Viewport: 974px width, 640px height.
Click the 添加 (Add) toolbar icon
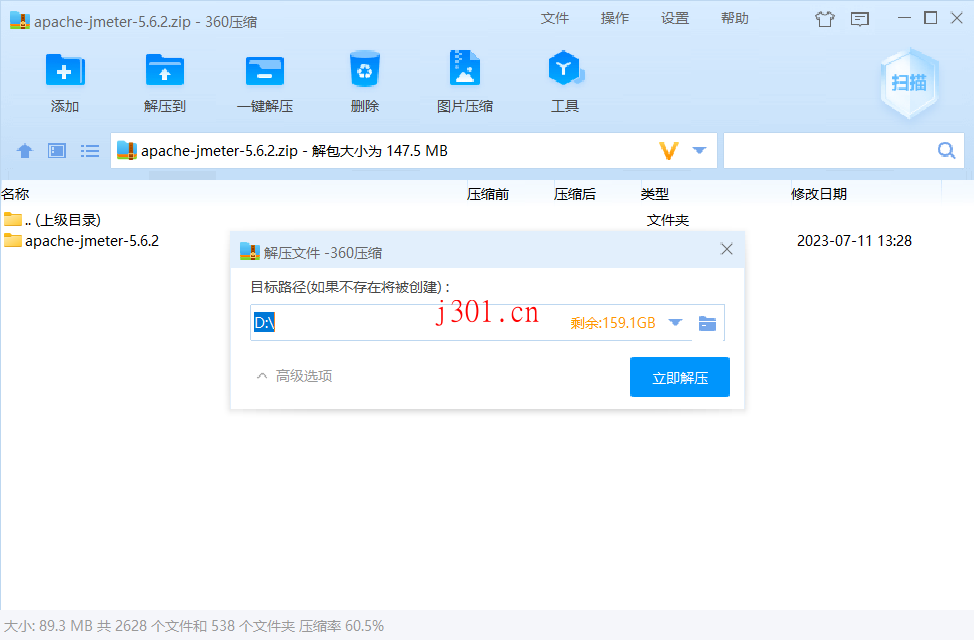pos(65,70)
